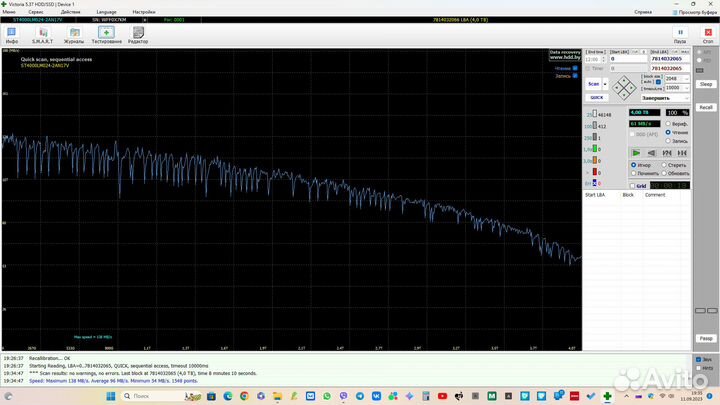Toggle the Grid checkbox

point(632,185)
